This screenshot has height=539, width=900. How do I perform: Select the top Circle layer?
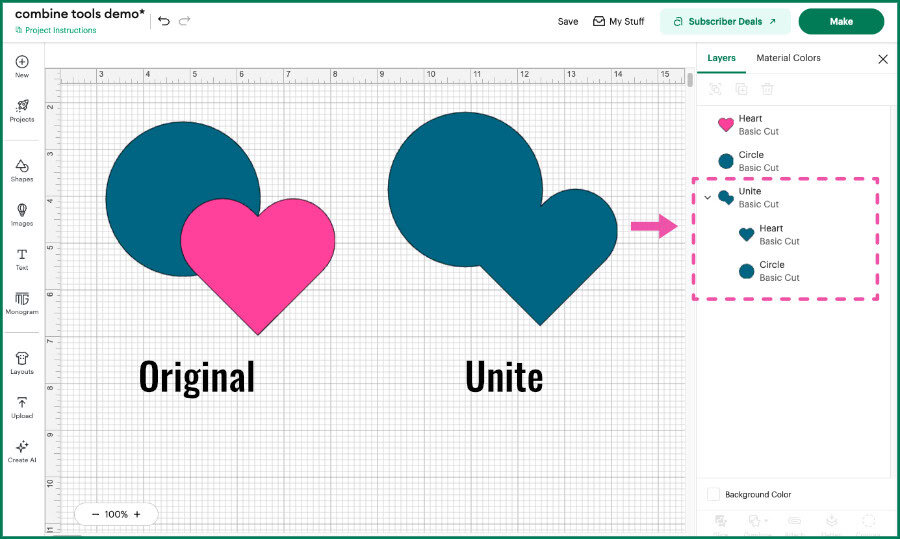pos(794,161)
